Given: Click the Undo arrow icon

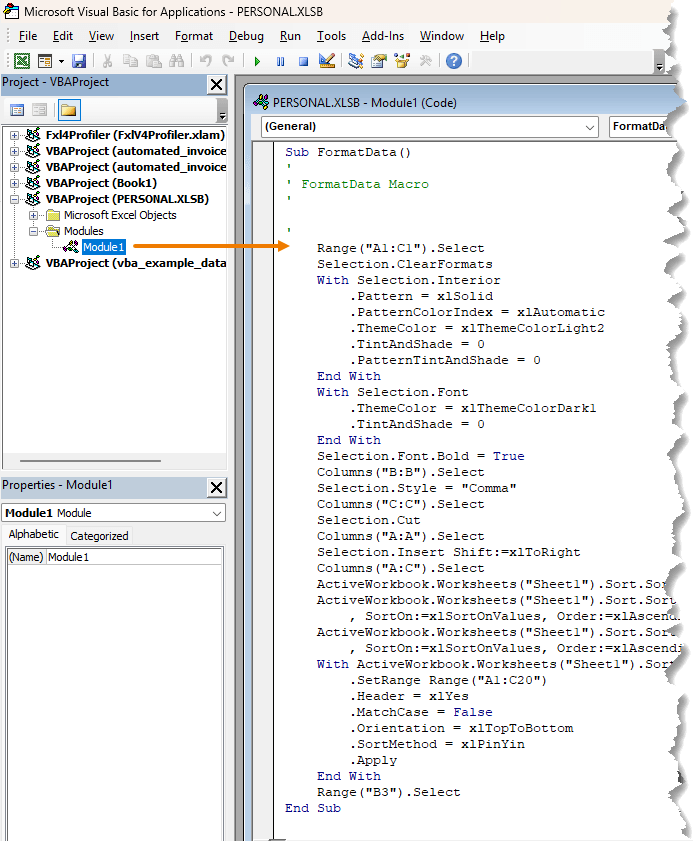Looking at the screenshot, I should [x=205, y=61].
